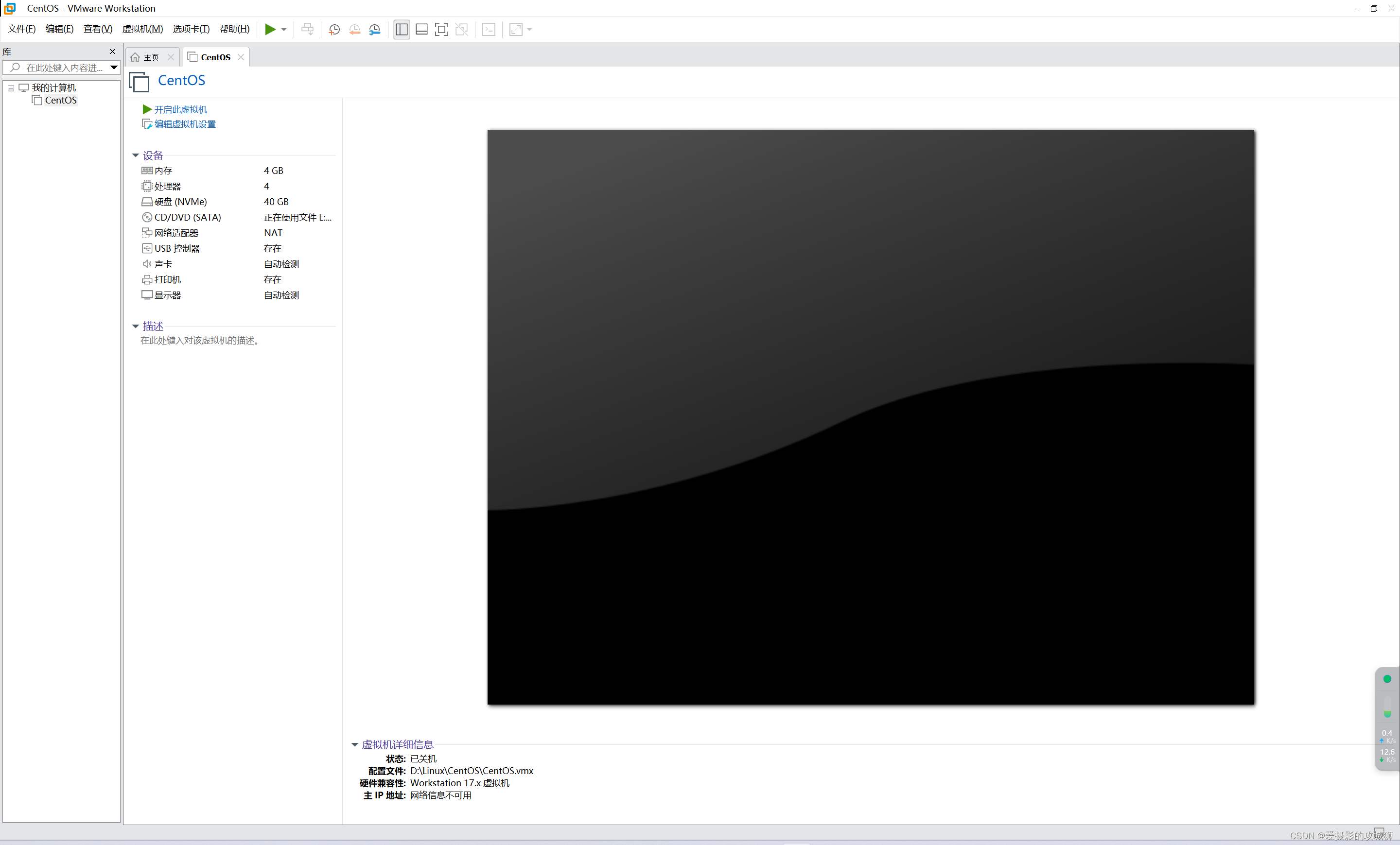Click the stretch guest display icon
This screenshot has height=845, width=1400.
[515, 30]
